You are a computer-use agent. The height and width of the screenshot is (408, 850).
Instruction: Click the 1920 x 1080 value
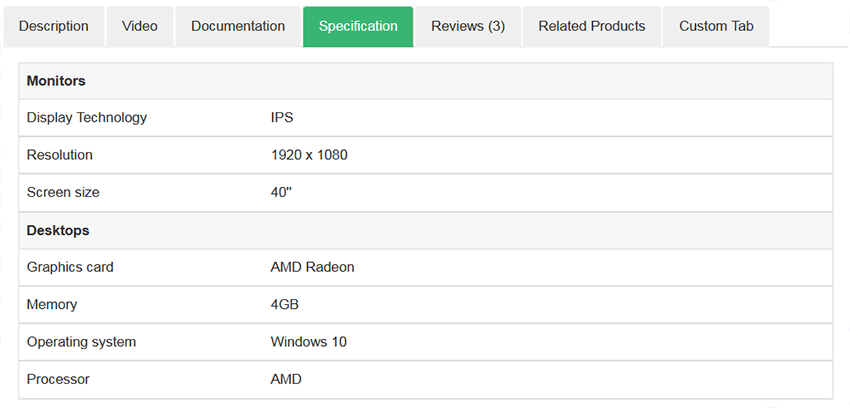[309, 155]
